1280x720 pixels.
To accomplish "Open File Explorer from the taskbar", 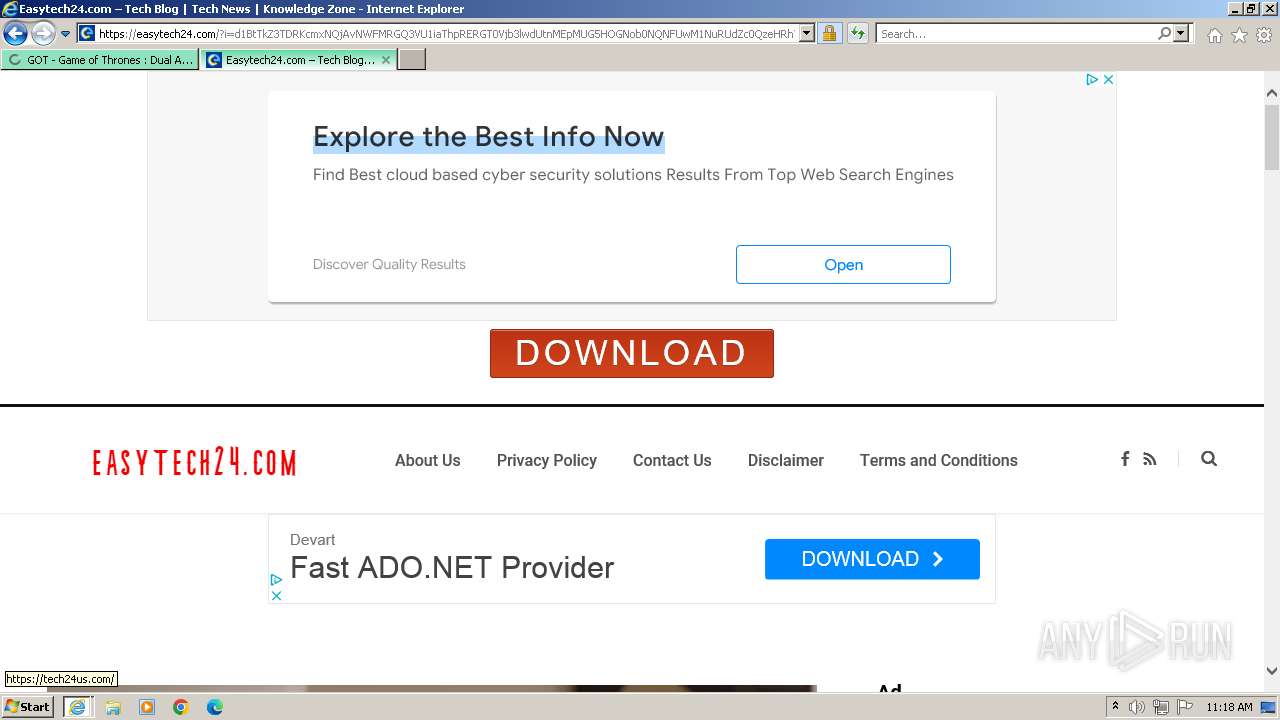I will tap(113, 707).
